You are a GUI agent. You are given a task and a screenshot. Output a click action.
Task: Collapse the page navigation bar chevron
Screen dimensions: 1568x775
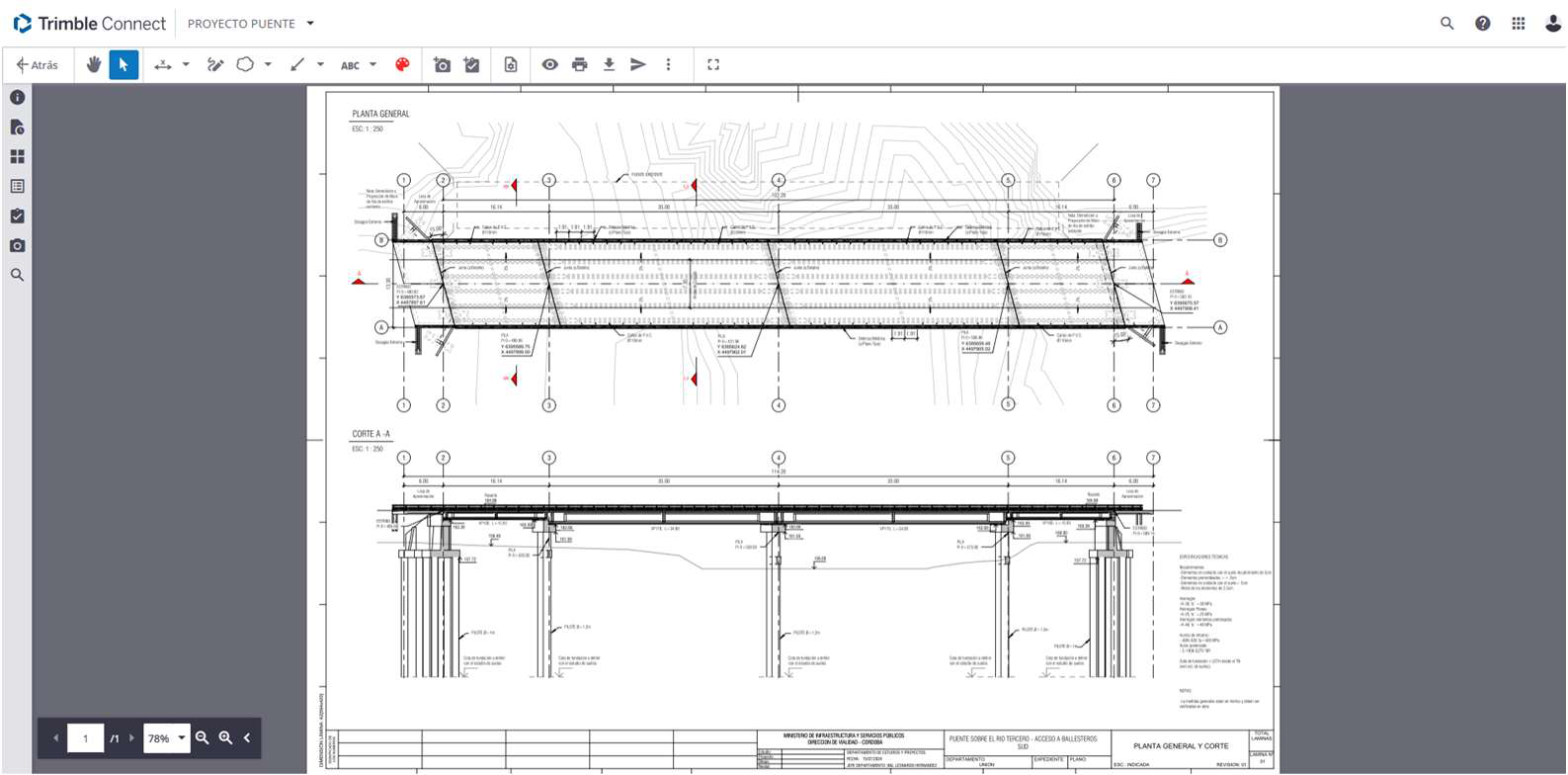pos(247,738)
